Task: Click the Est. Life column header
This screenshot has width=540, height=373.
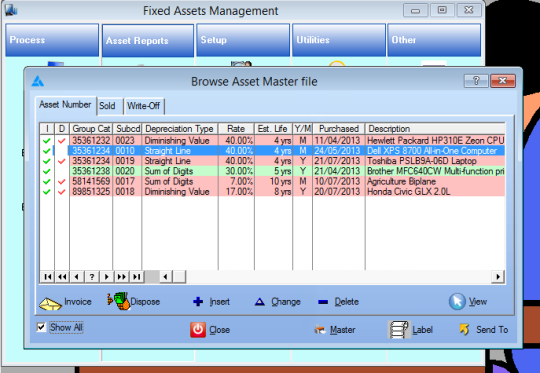Action: [273, 128]
